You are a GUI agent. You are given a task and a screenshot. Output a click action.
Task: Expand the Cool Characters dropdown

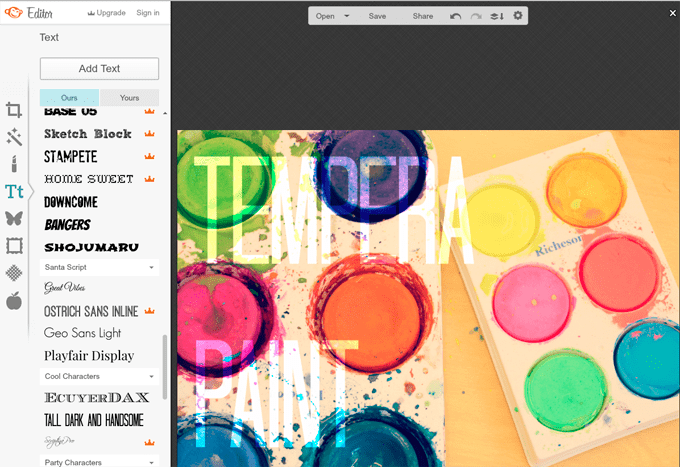[151, 376]
